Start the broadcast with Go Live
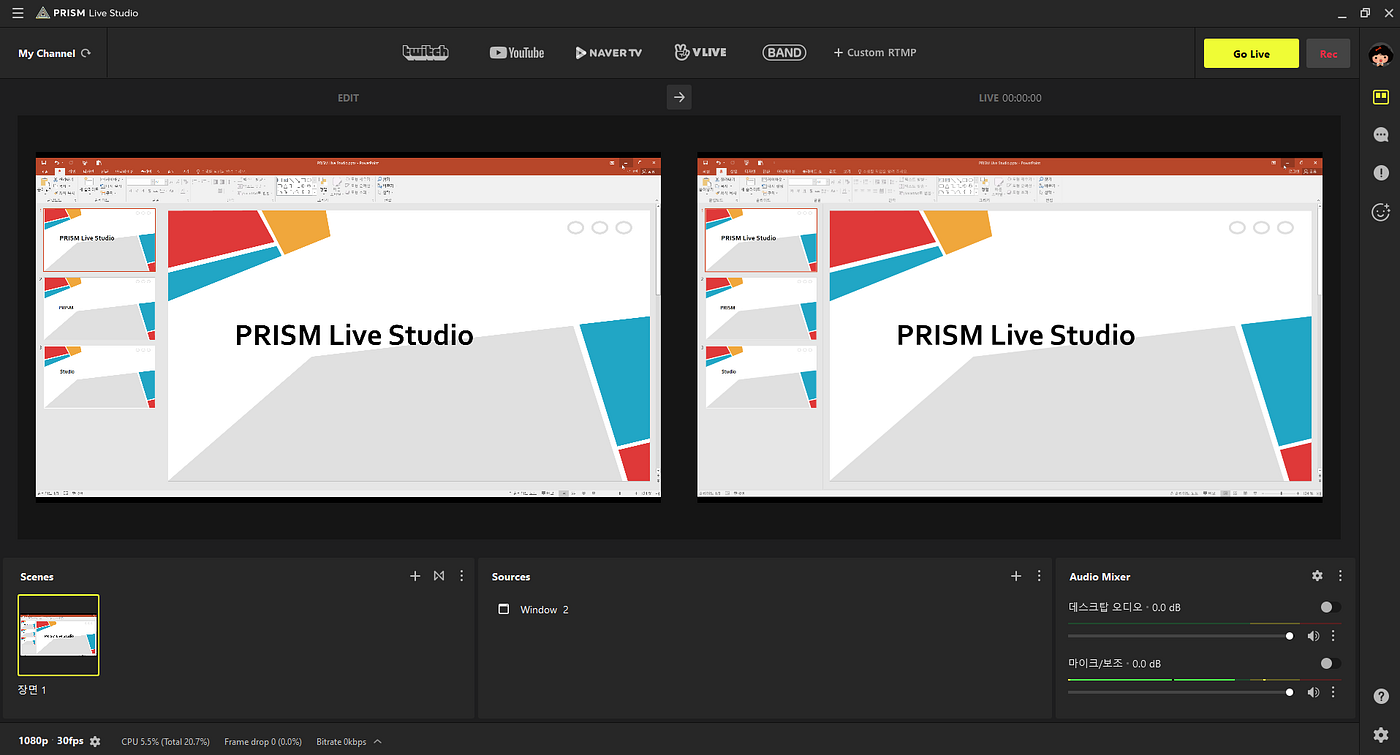This screenshot has width=1400, height=755. tap(1251, 54)
